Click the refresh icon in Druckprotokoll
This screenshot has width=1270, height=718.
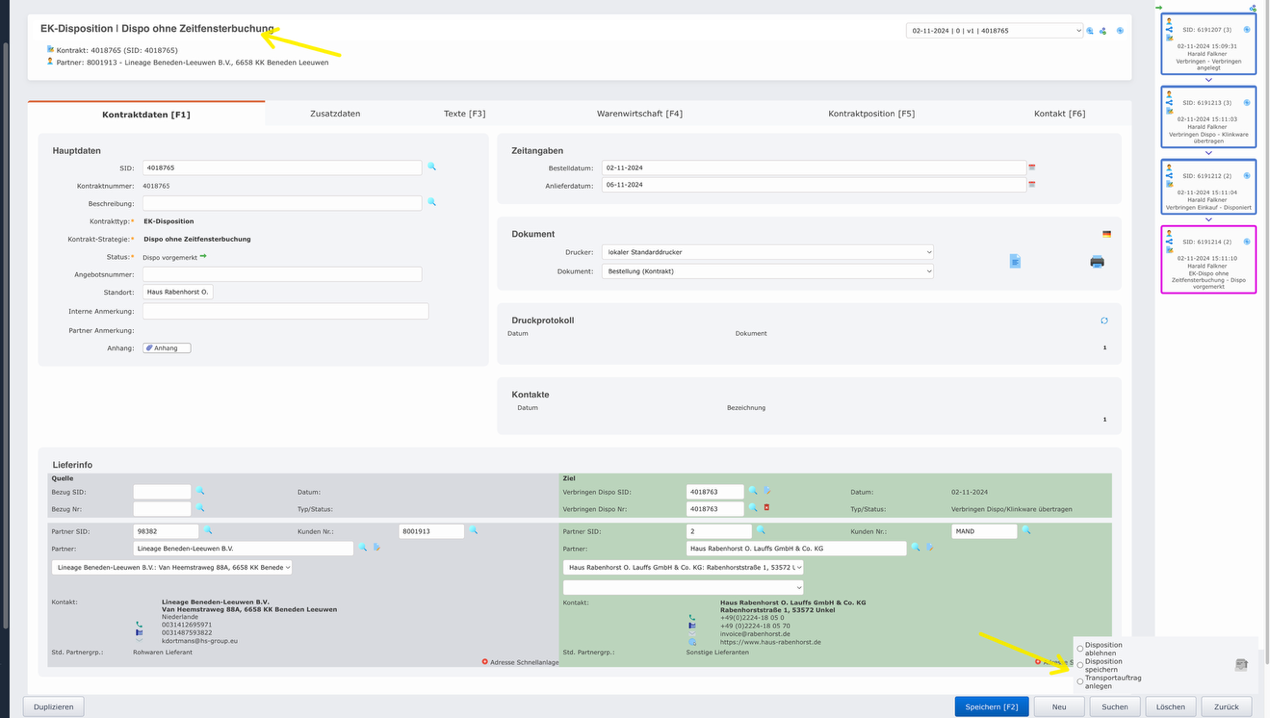[x=1104, y=321]
